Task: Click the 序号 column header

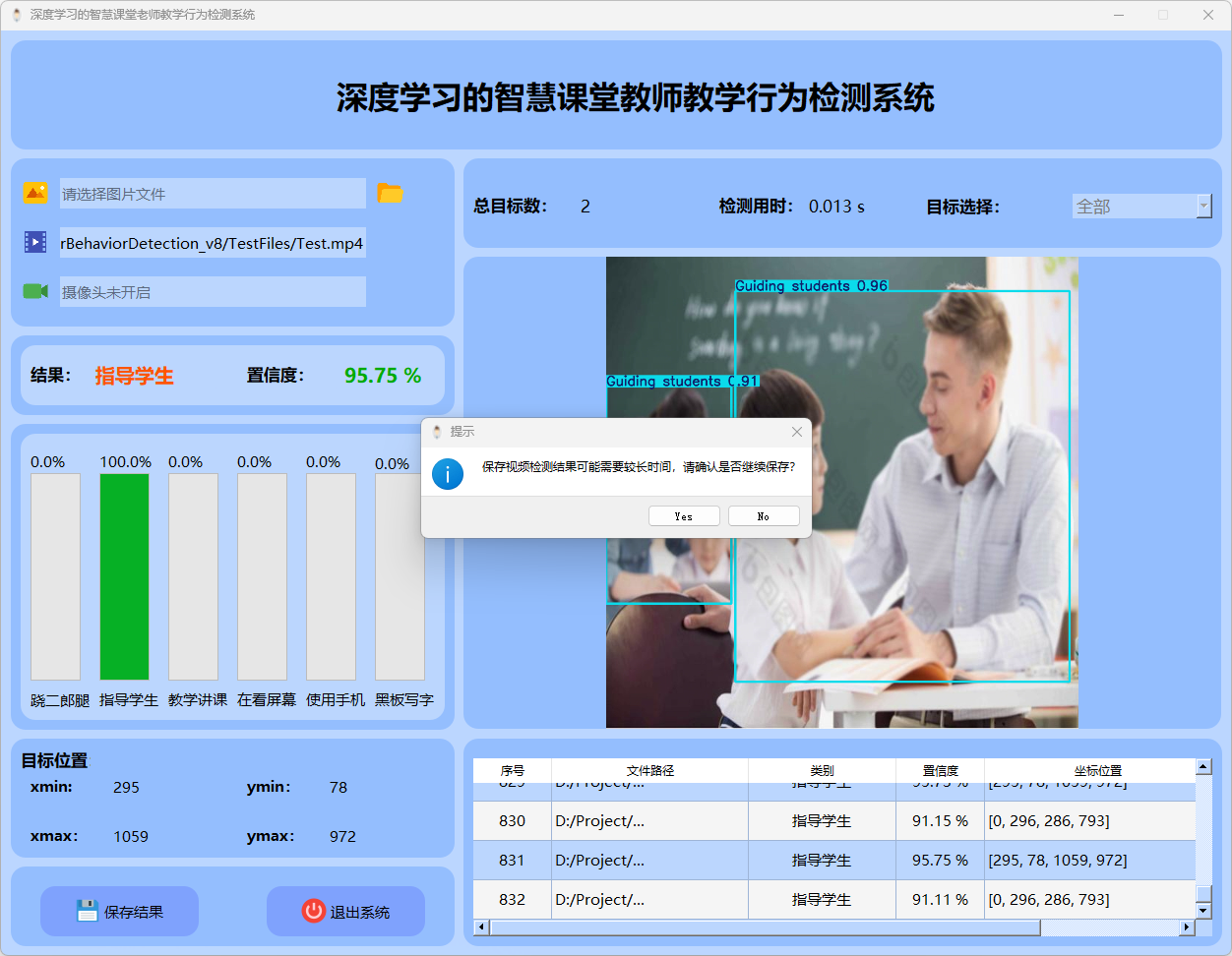Action: click(x=513, y=770)
